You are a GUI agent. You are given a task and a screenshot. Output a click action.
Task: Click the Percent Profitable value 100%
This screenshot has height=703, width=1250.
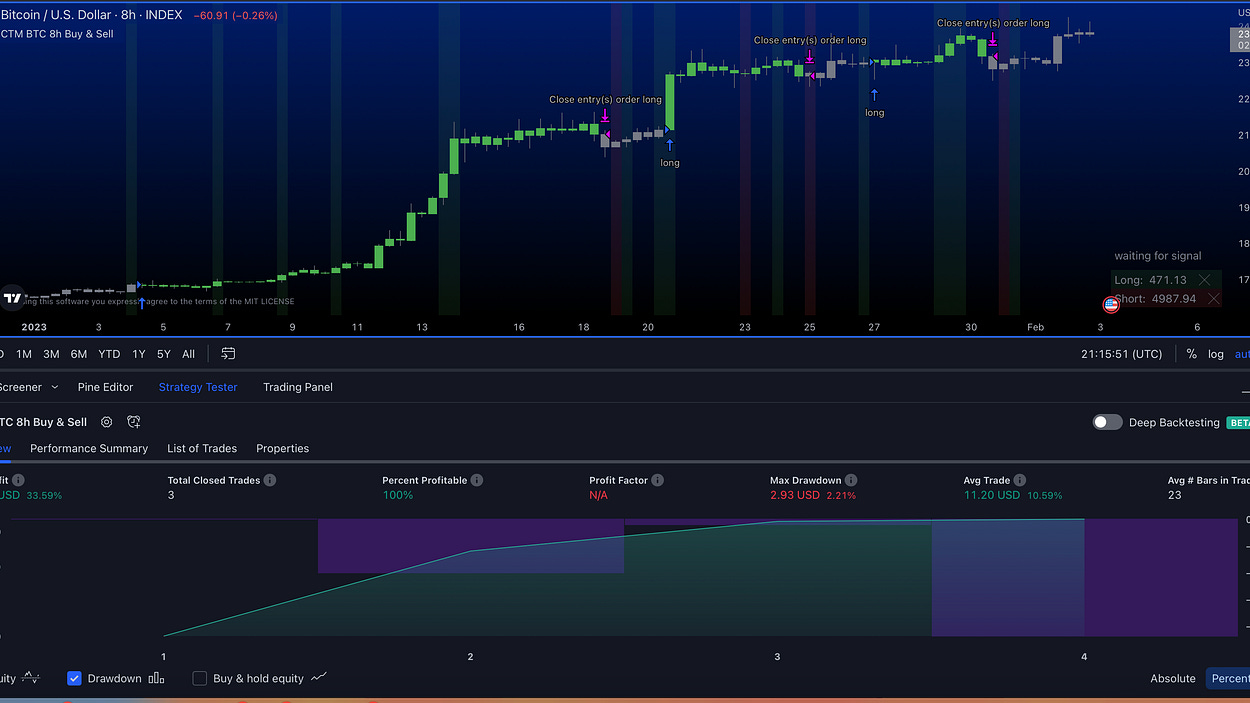point(397,495)
